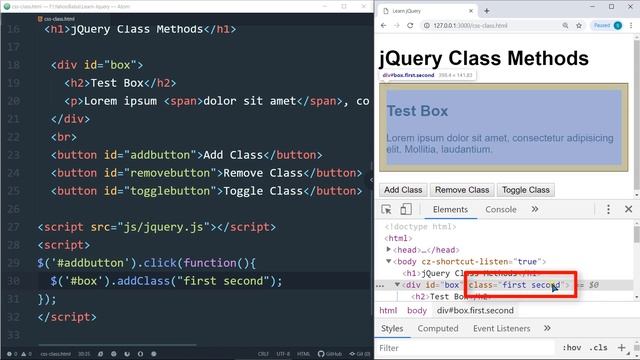The width and height of the screenshot is (640, 360).
Task: Add a new style rule
Action: [621, 348]
